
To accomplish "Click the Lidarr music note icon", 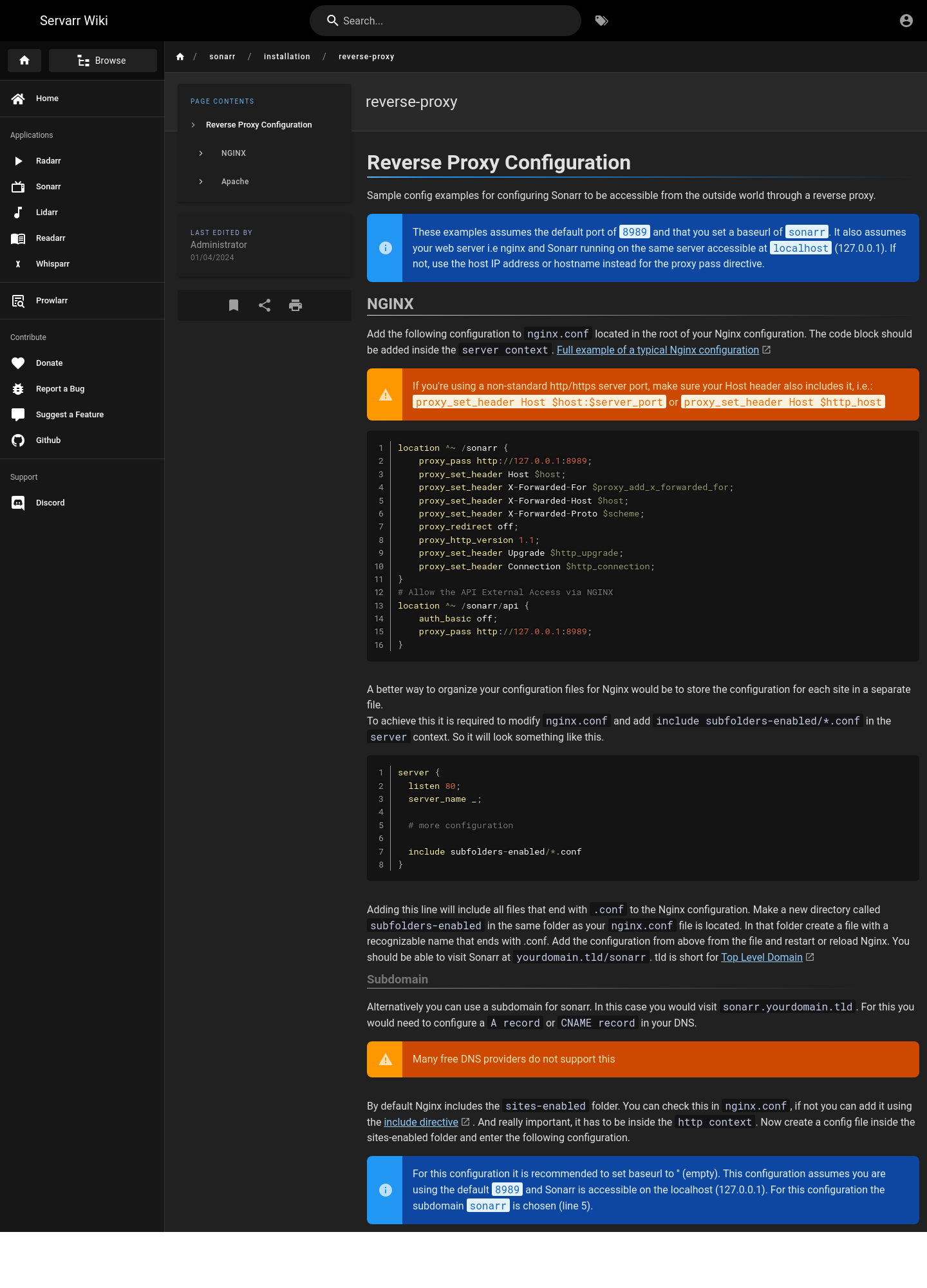I will pos(18,213).
